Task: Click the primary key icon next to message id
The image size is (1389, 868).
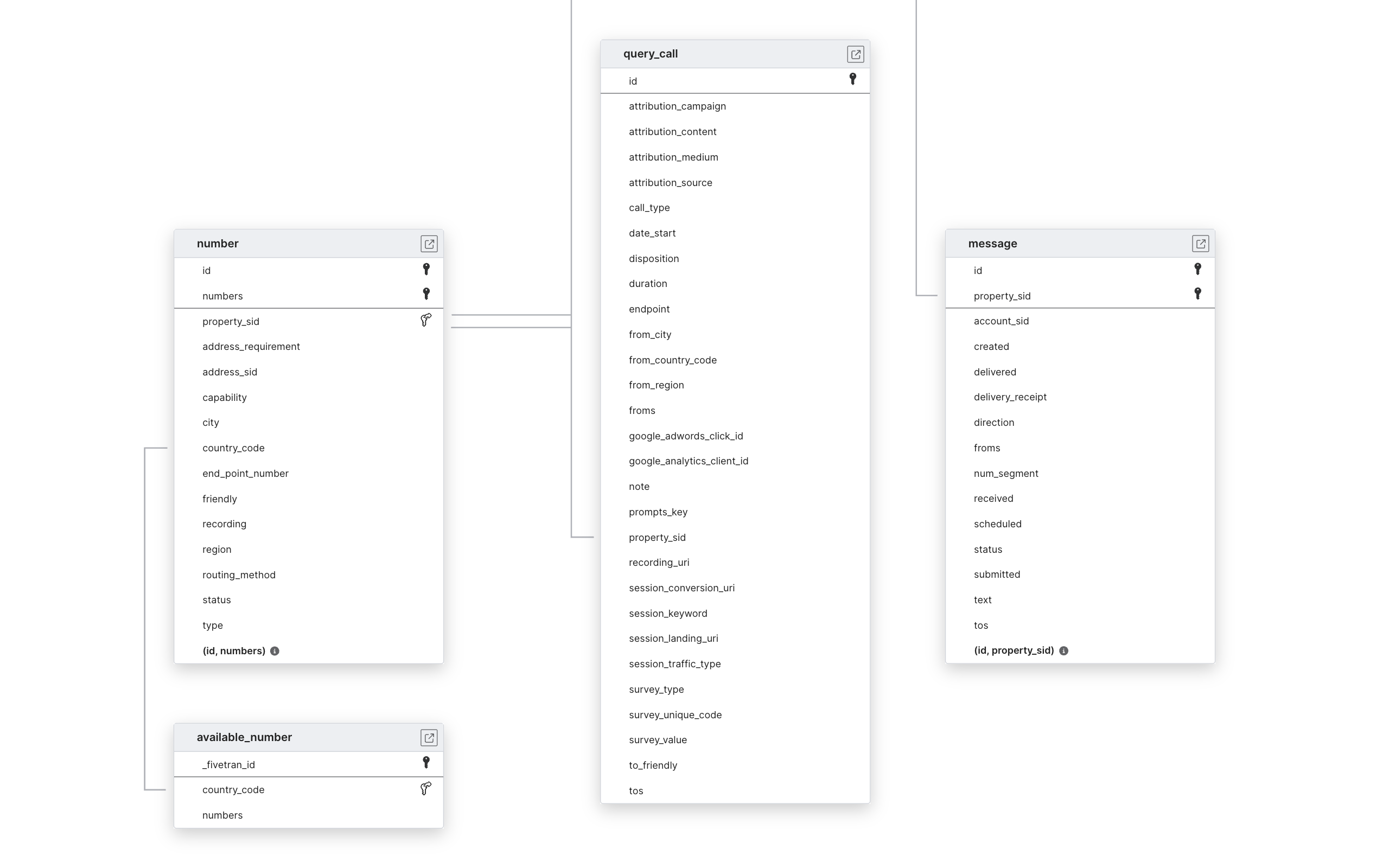Action: click(1196, 269)
